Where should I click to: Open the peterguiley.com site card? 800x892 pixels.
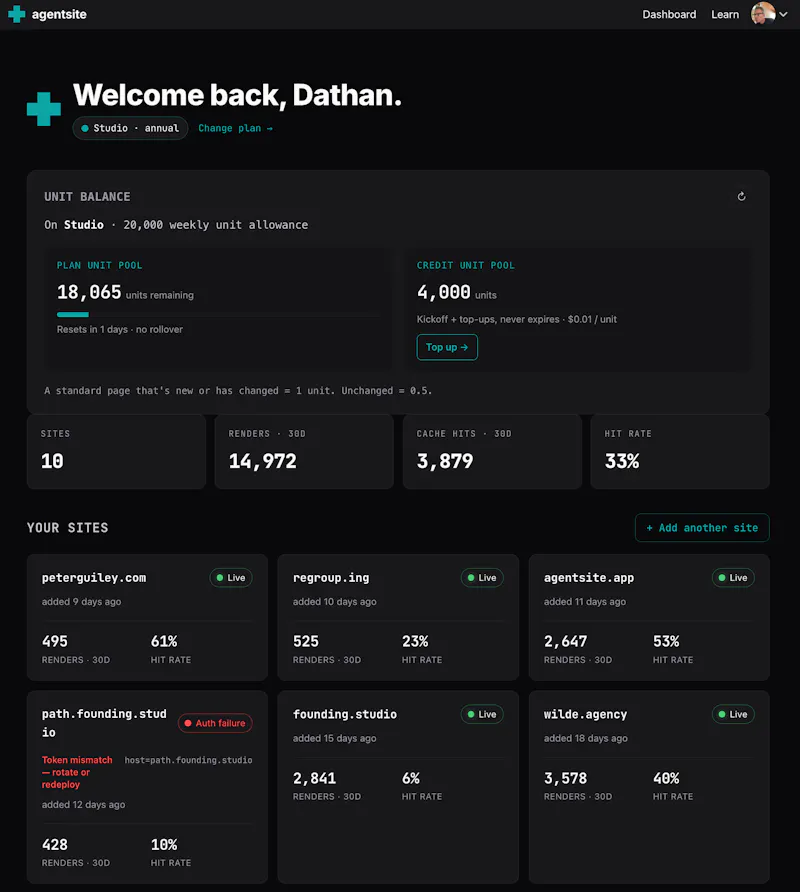147,617
